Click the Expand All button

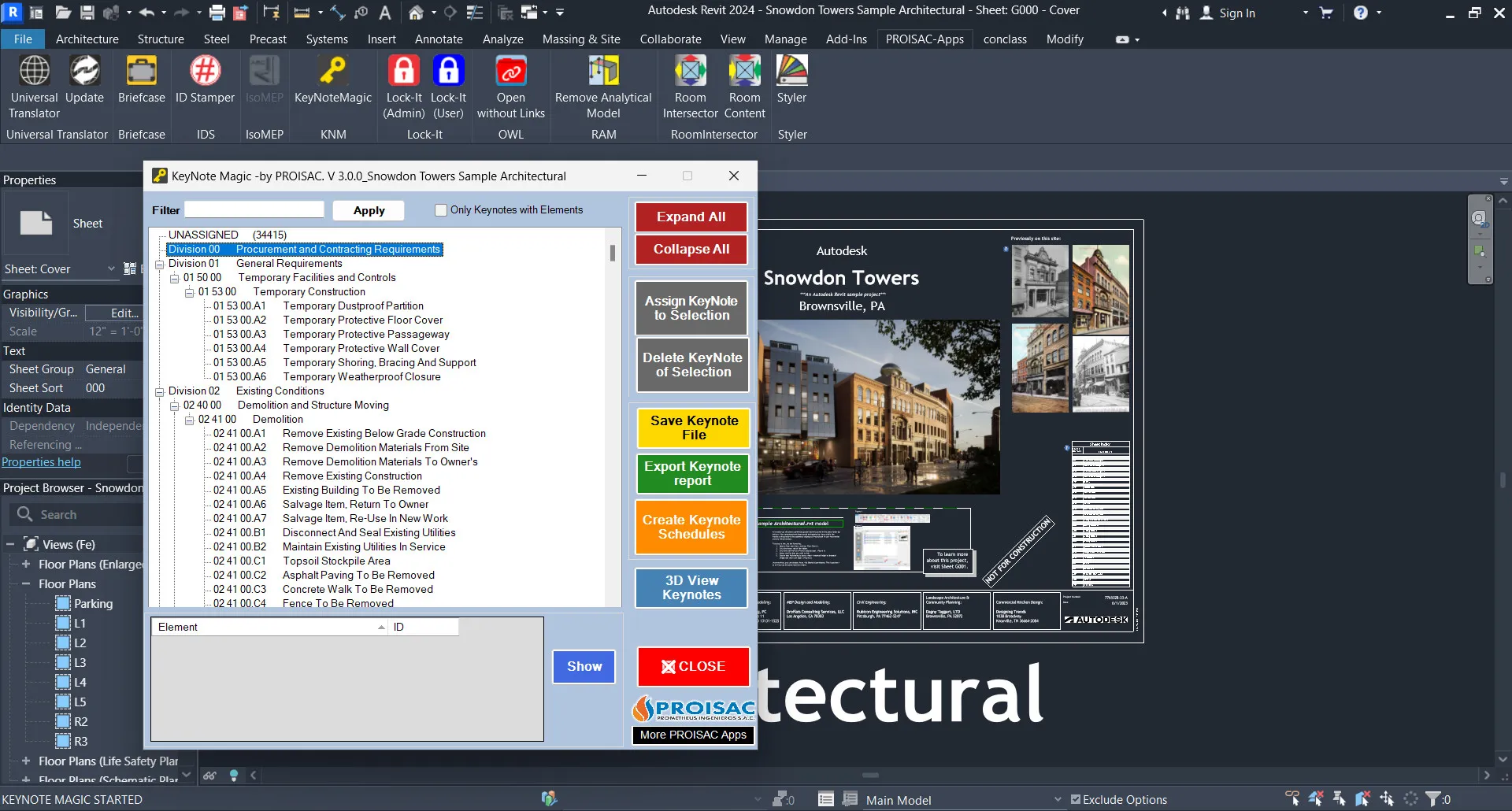point(691,217)
